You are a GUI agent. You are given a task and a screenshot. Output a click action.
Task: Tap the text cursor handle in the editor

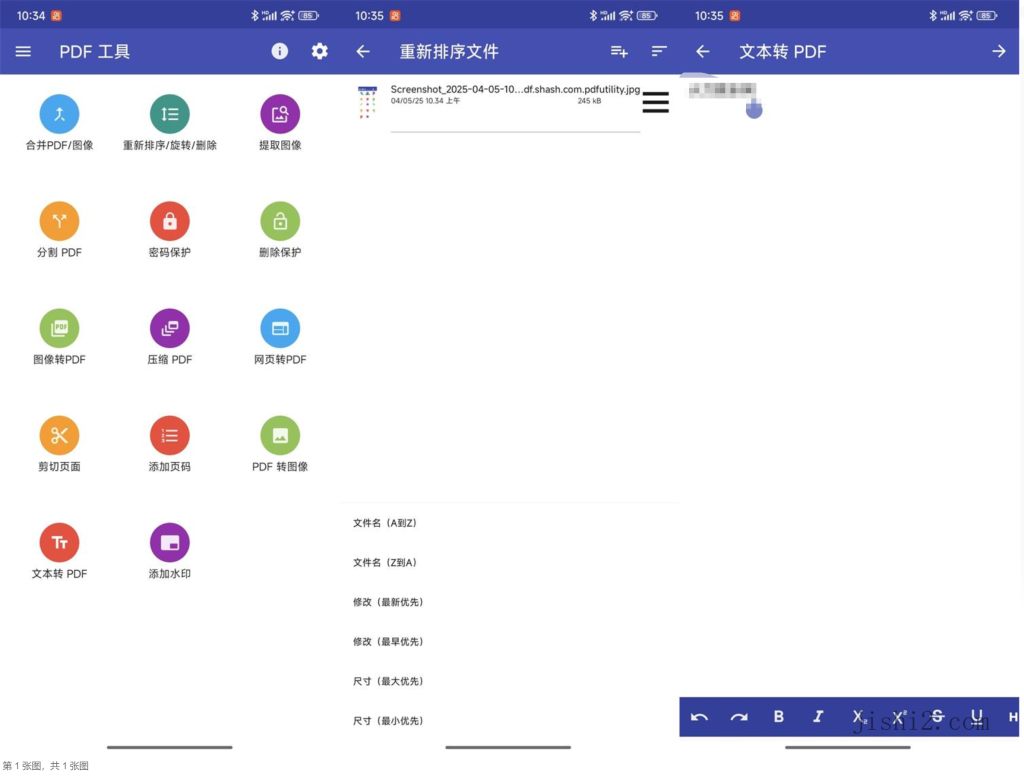click(x=754, y=110)
